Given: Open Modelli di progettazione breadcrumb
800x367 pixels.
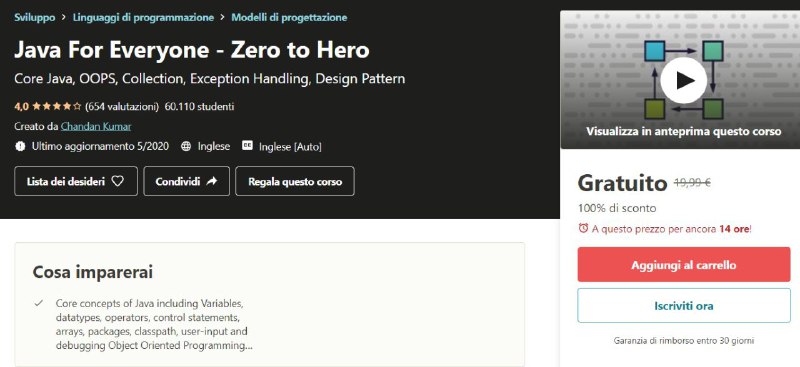Looking at the screenshot, I should click(x=289, y=17).
